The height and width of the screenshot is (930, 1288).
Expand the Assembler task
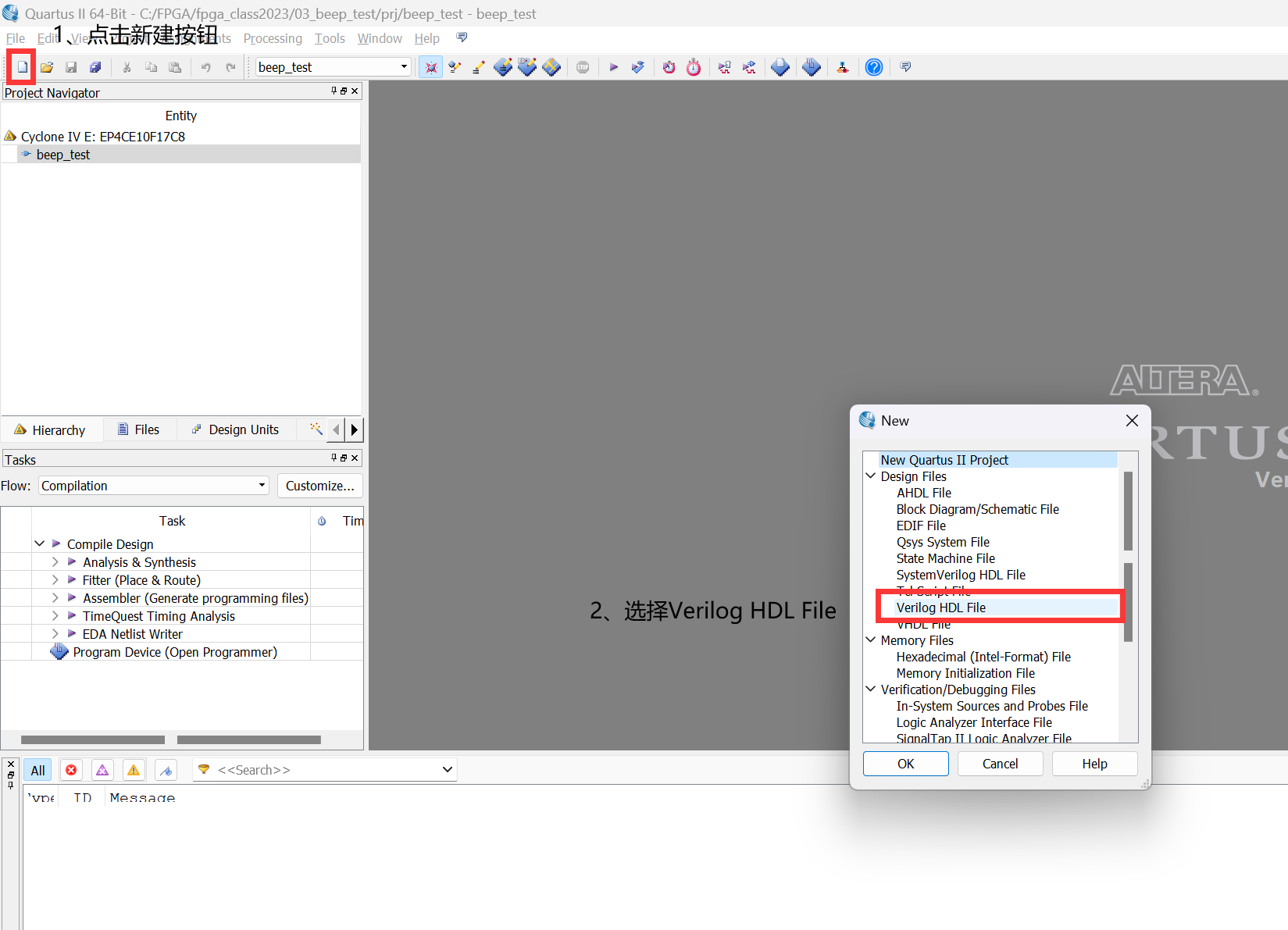coord(55,597)
